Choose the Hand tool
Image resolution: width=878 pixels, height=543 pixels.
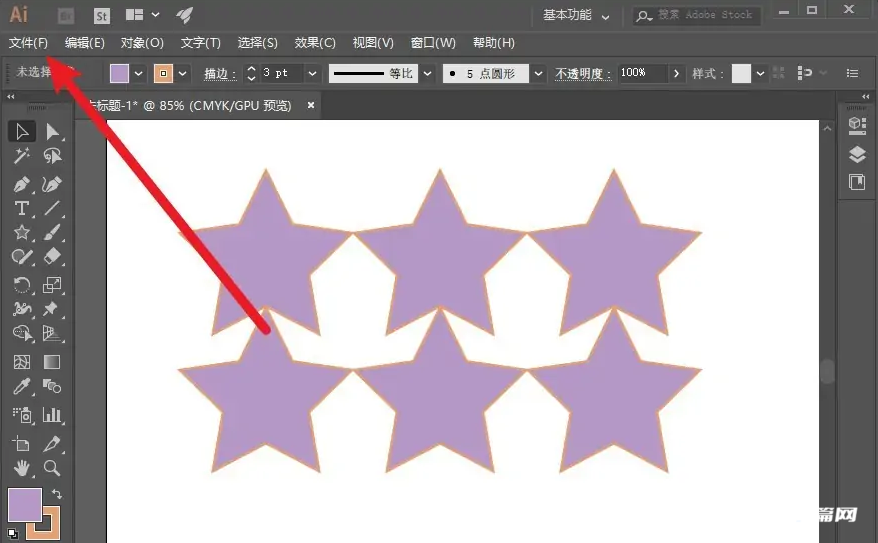click(x=22, y=468)
